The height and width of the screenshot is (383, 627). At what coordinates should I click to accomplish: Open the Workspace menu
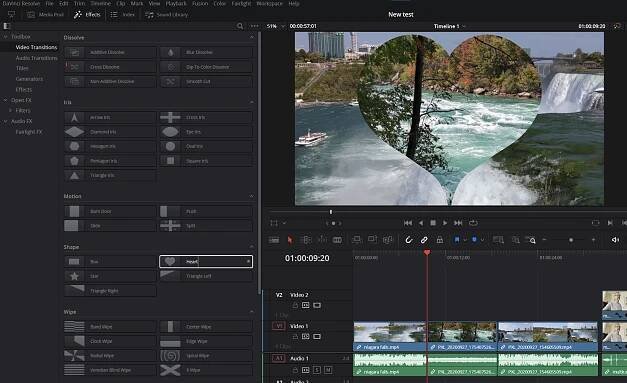pyautogui.click(x=269, y=3)
